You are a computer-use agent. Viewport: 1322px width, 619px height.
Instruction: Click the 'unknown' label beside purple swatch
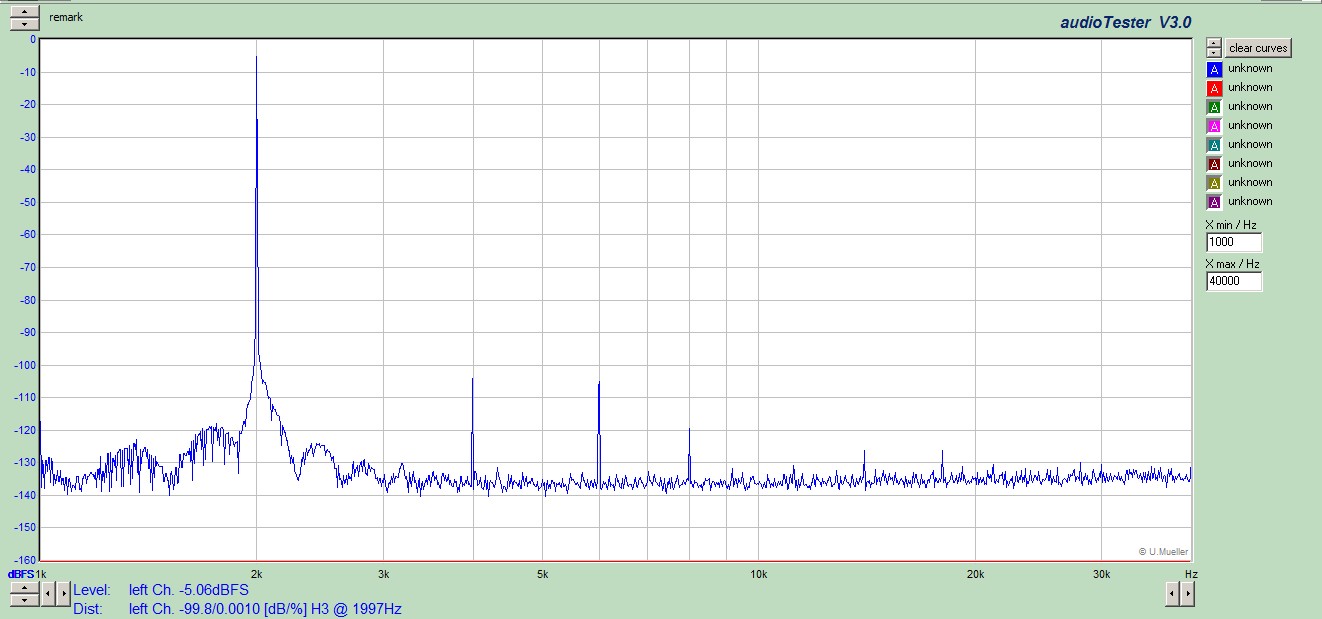coord(1250,202)
